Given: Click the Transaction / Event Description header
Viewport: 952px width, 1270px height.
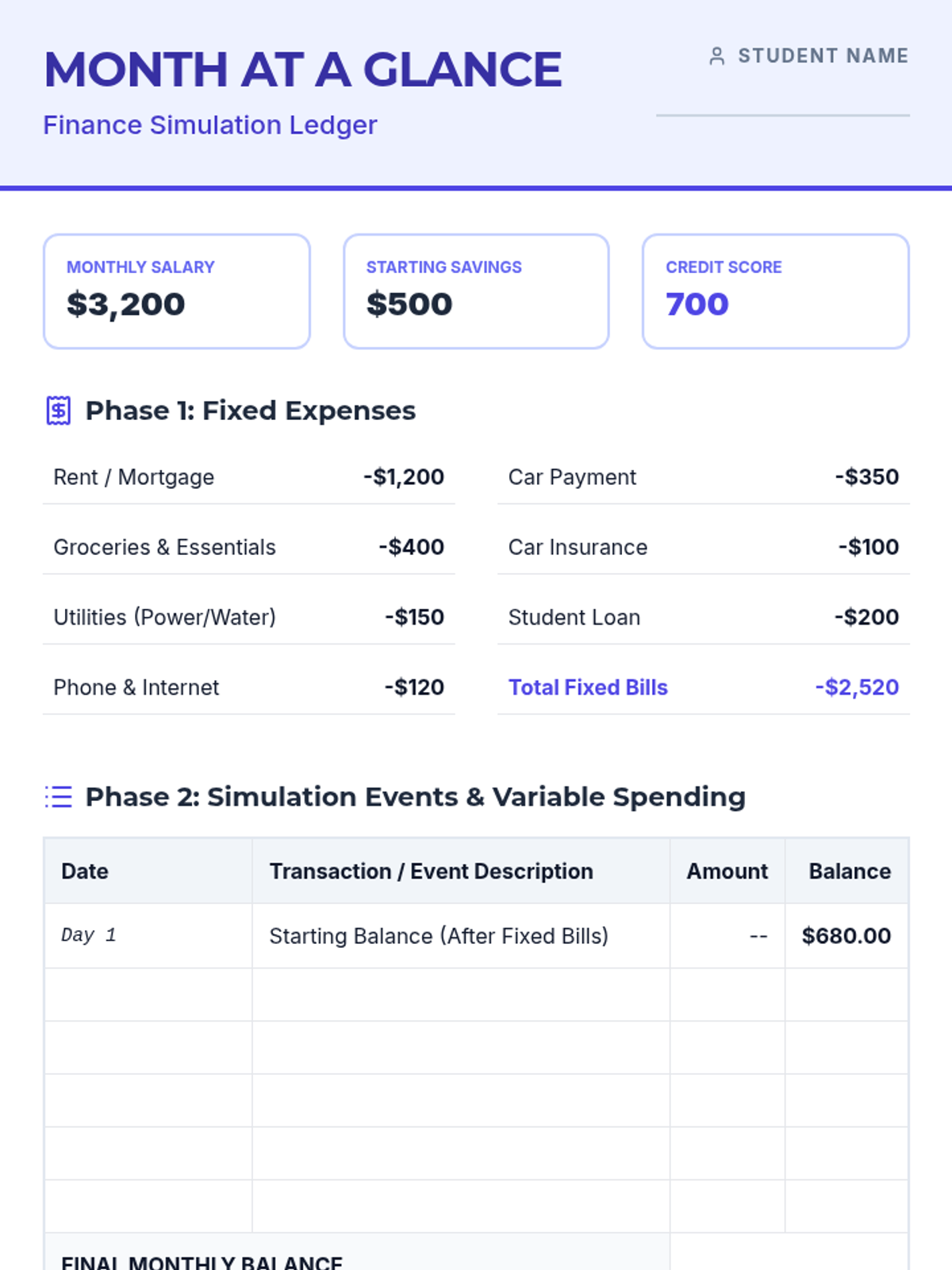Looking at the screenshot, I should [x=431, y=872].
